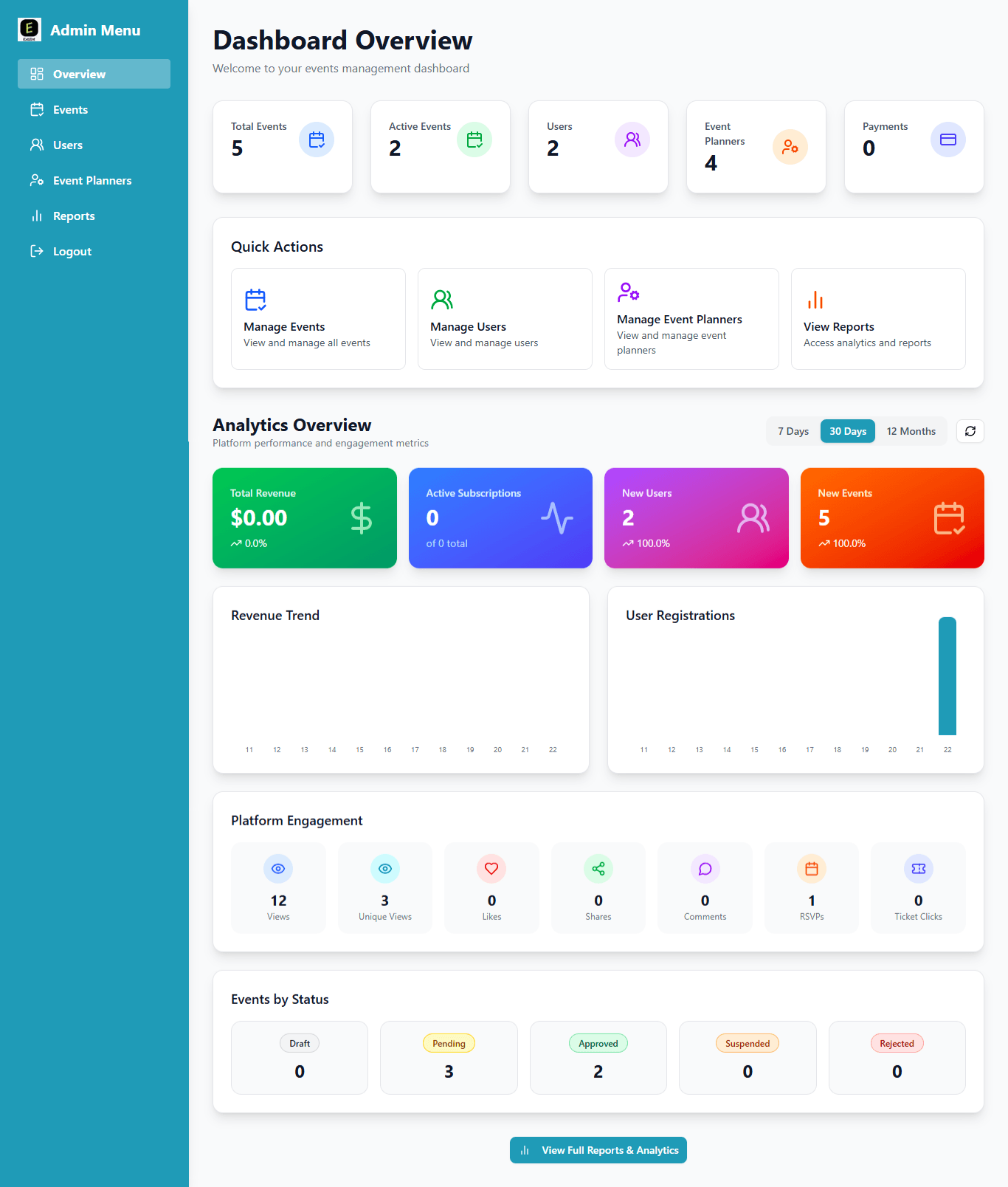Click View Full Reports & Analytics button
Screen dimensions: 1008x1187
coord(598,1150)
